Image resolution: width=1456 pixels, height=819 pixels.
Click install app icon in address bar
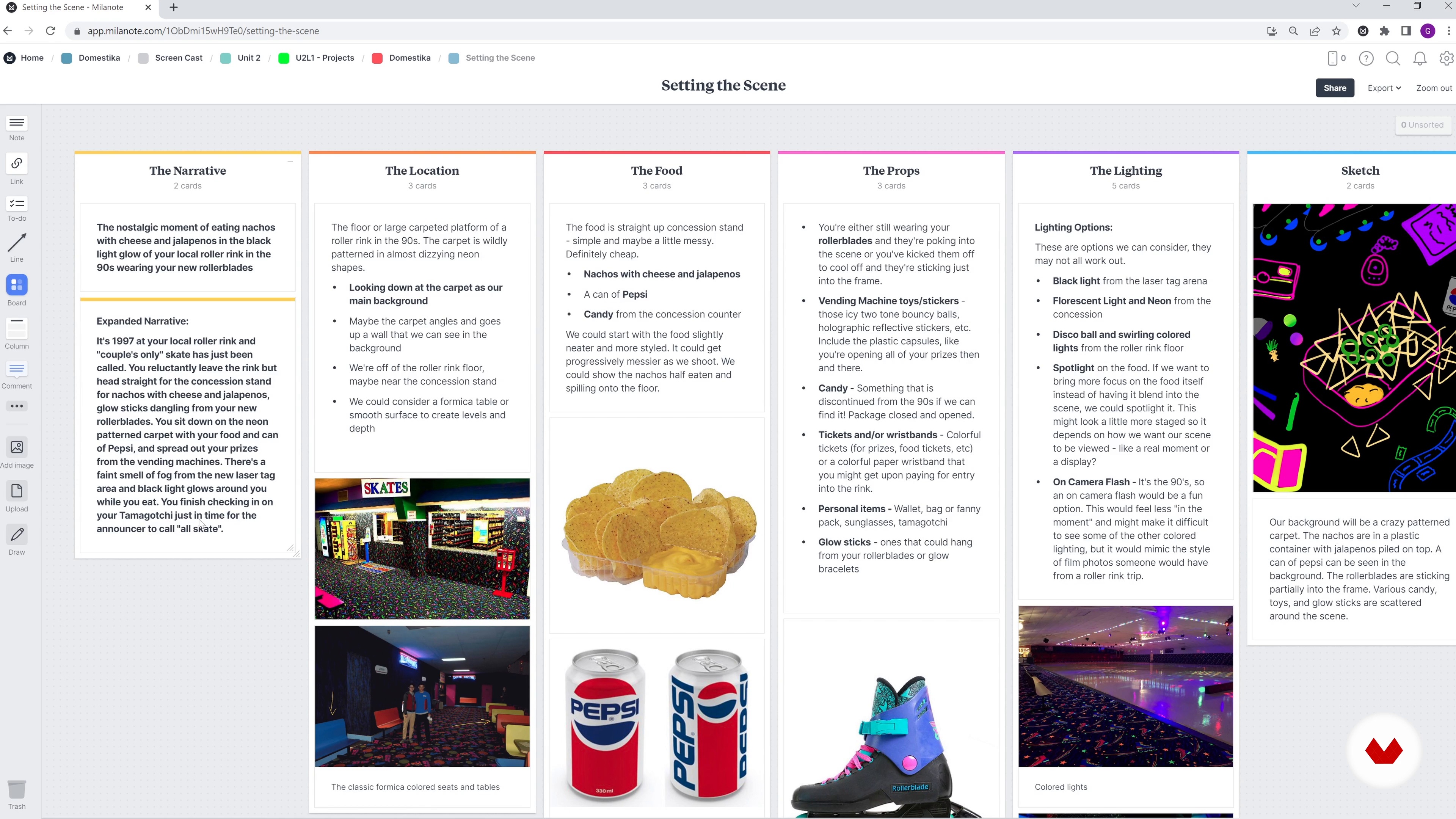coord(1272,31)
